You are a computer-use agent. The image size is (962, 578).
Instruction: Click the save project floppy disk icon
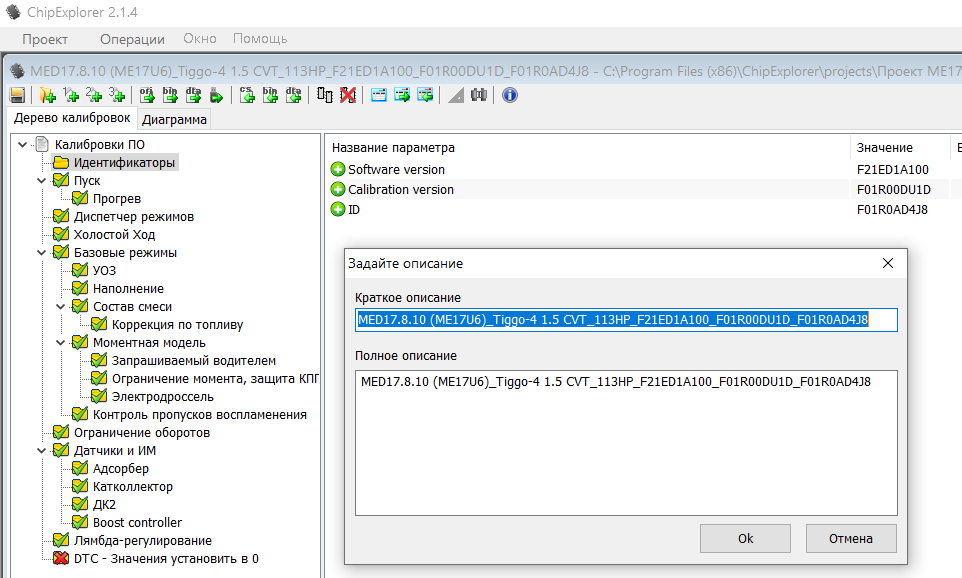click(17, 95)
